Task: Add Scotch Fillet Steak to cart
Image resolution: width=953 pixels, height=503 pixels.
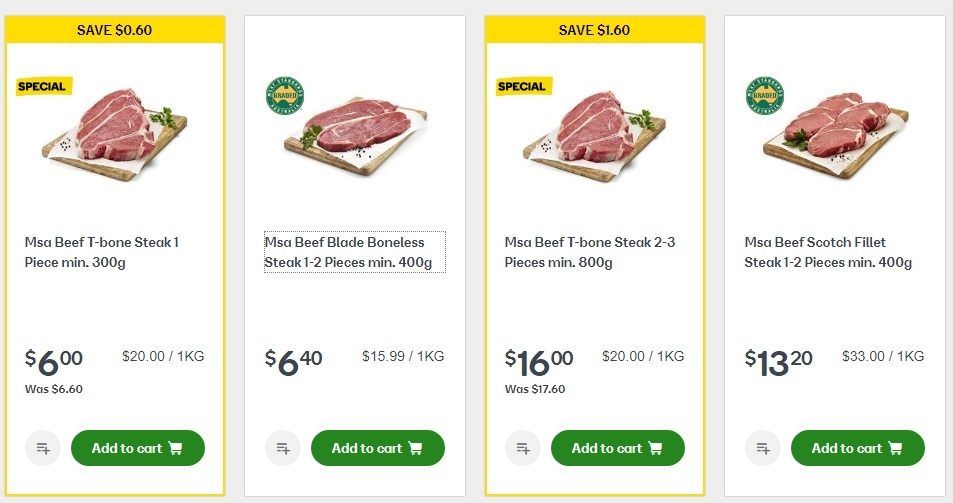Action: coord(858,448)
